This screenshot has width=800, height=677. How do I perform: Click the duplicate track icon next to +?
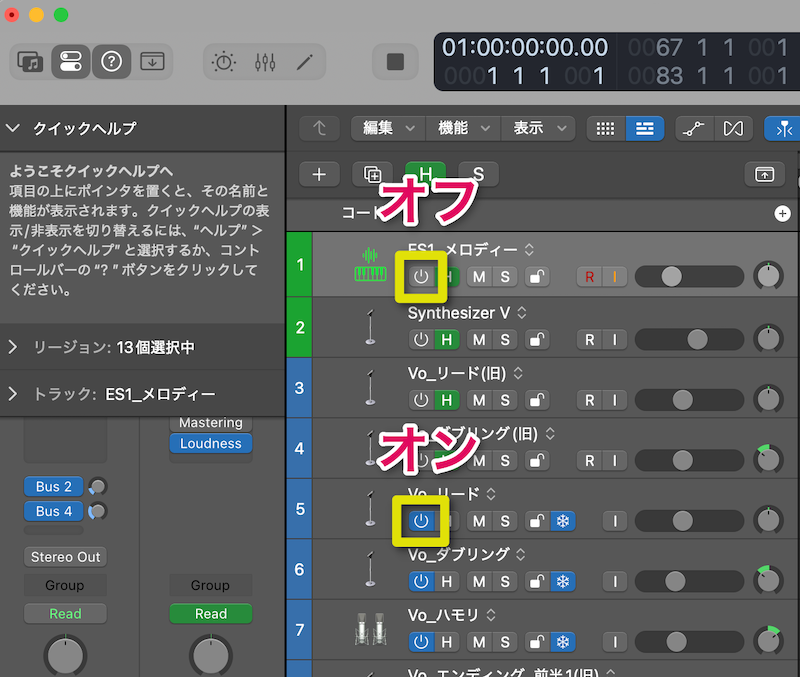(371, 174)
